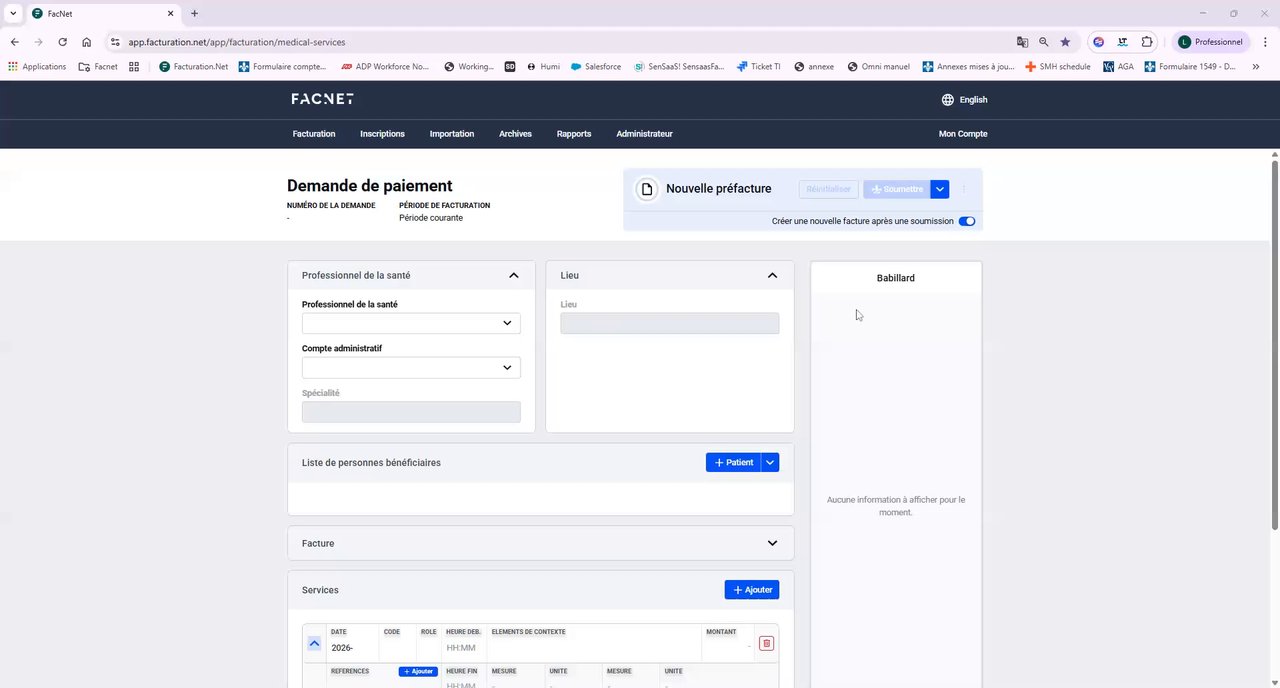Click the Babillard panel title

(896, 278)
